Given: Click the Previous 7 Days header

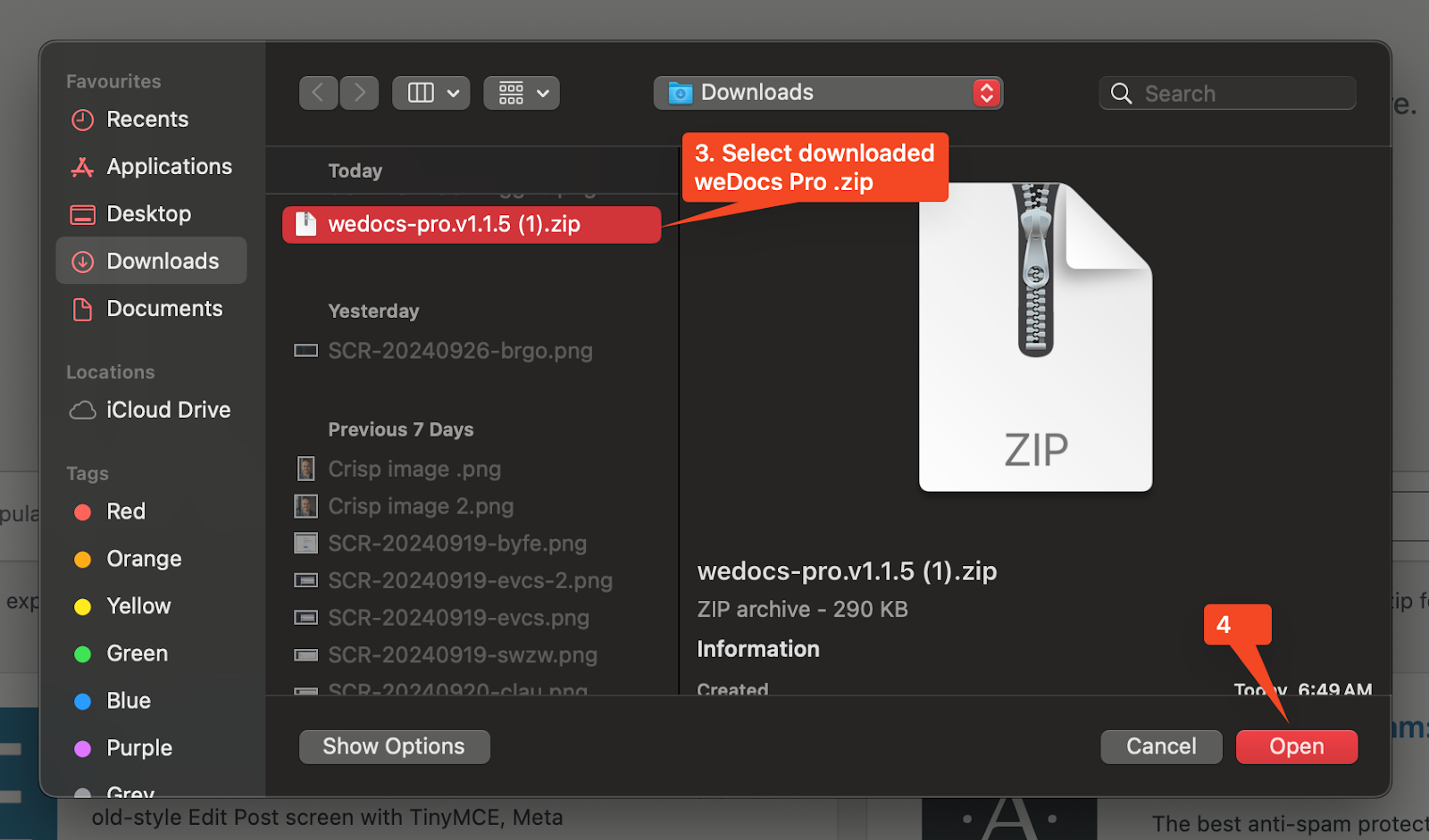Looking at the screenshot, I should pos(400,429).
